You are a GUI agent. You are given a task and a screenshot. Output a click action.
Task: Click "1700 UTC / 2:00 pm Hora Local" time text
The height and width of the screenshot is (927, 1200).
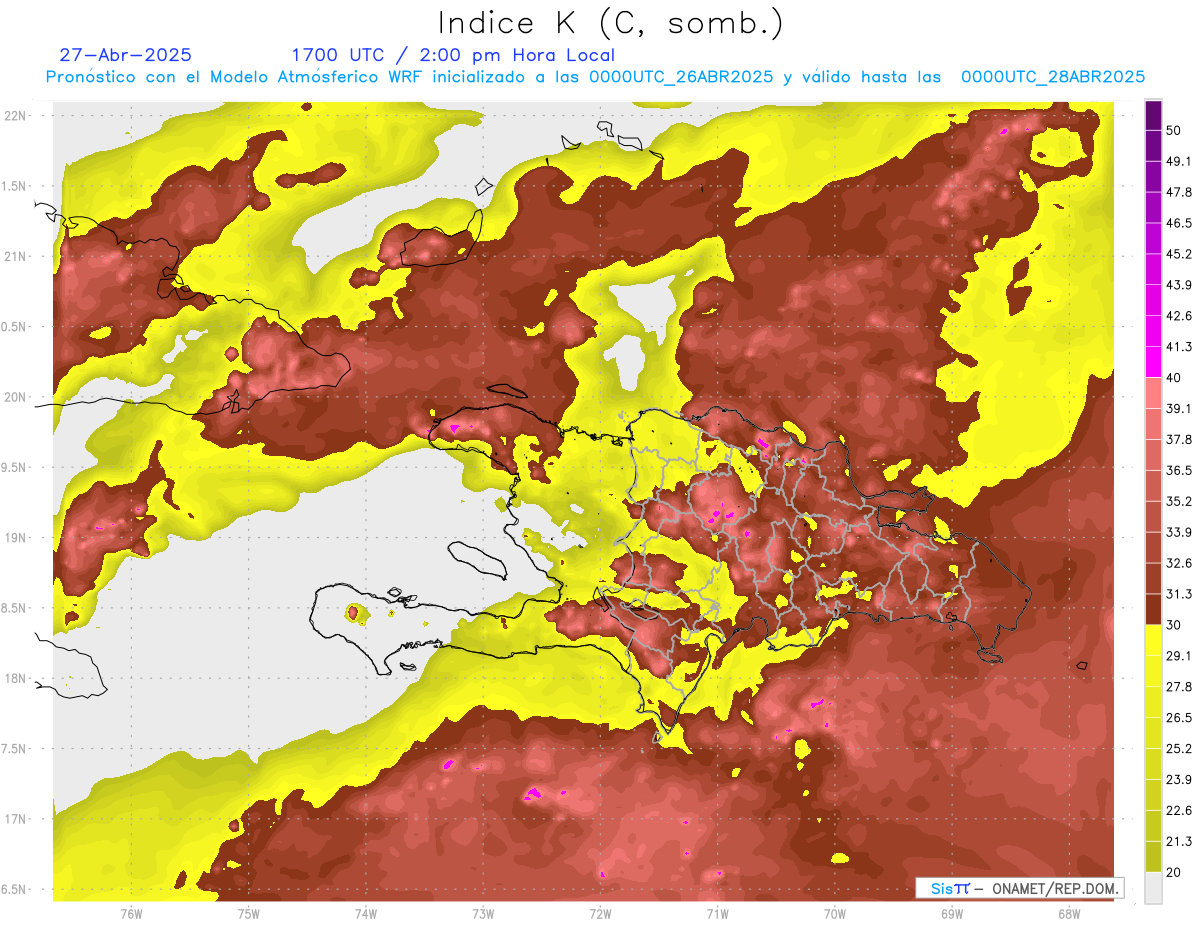pyautogui.click(x=453, y=55)
